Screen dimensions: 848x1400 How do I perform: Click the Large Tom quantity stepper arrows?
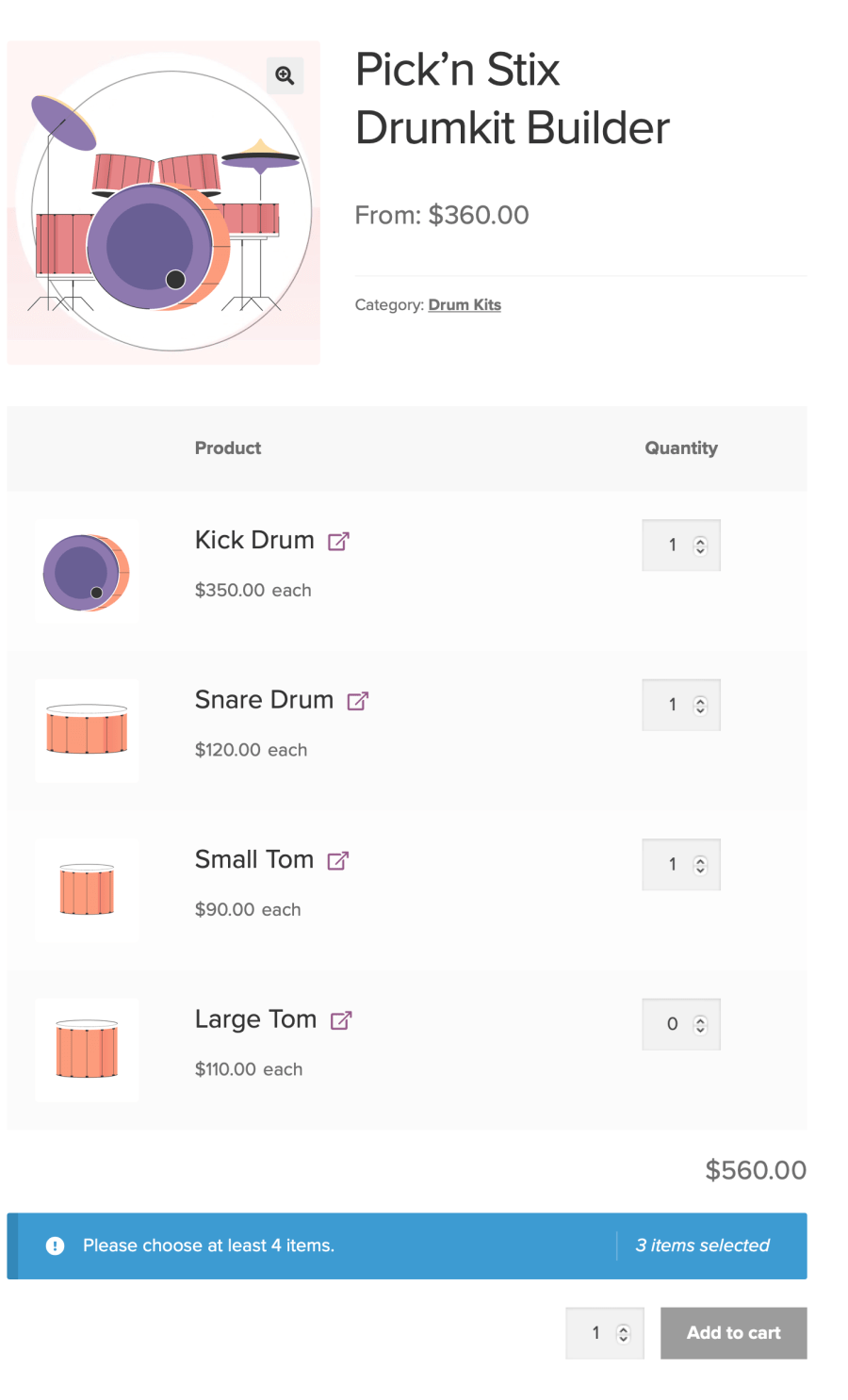coord(701,1024)
